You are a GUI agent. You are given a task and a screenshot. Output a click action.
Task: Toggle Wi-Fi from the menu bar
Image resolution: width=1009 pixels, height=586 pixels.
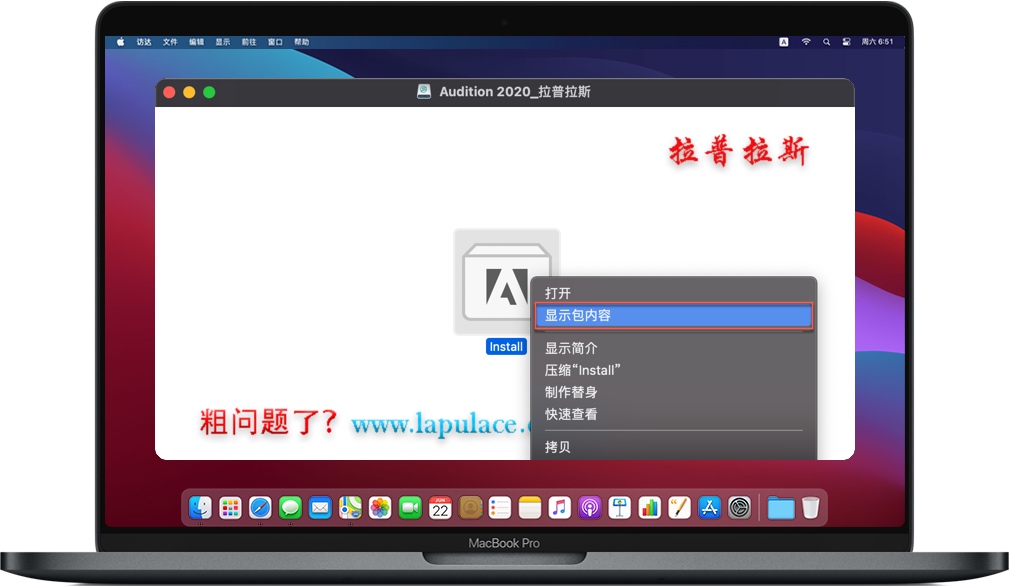(806, 42)
